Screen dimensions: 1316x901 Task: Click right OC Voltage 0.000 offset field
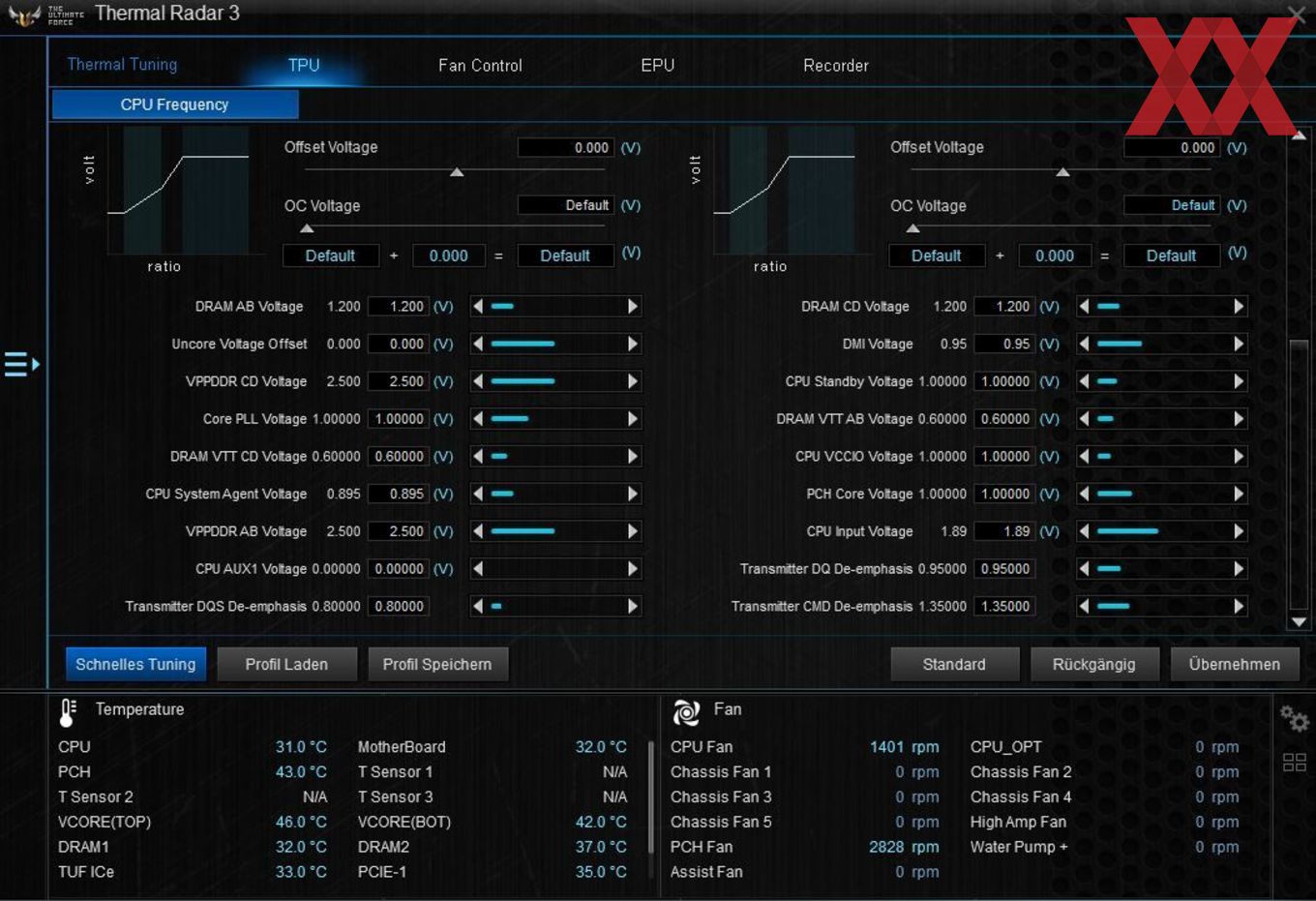point(1055,255)
